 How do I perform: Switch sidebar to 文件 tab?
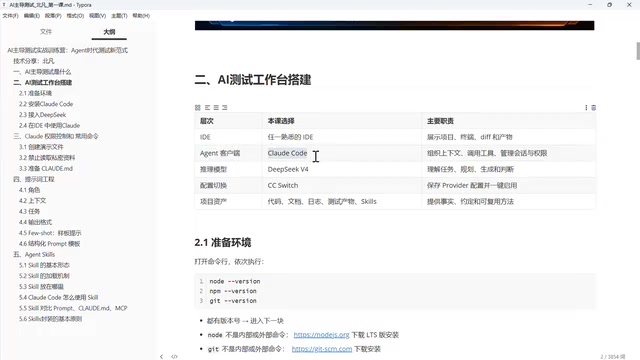(46, 31)
